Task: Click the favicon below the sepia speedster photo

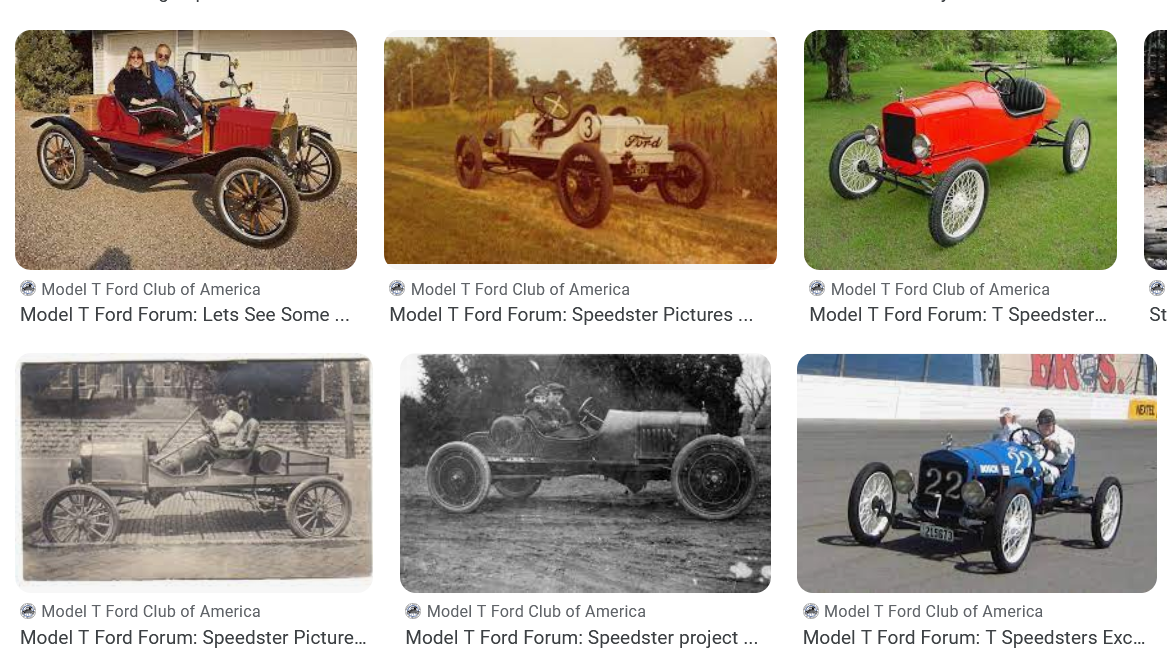Action: [x=28, y=611]
